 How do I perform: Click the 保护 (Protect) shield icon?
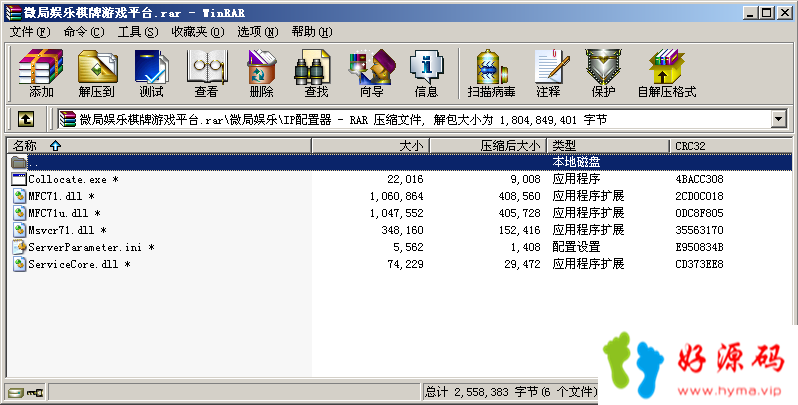(603, 66)
